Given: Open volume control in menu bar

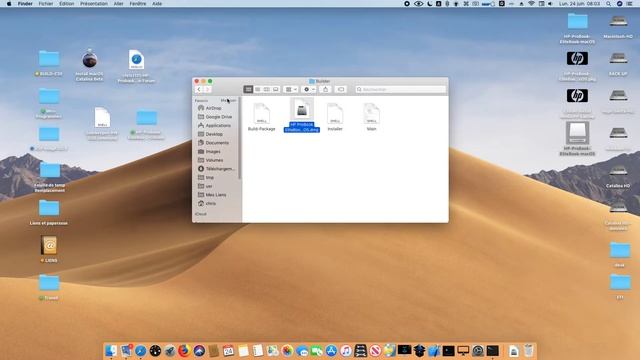Looking at the screenshot, I should (550, 4).
